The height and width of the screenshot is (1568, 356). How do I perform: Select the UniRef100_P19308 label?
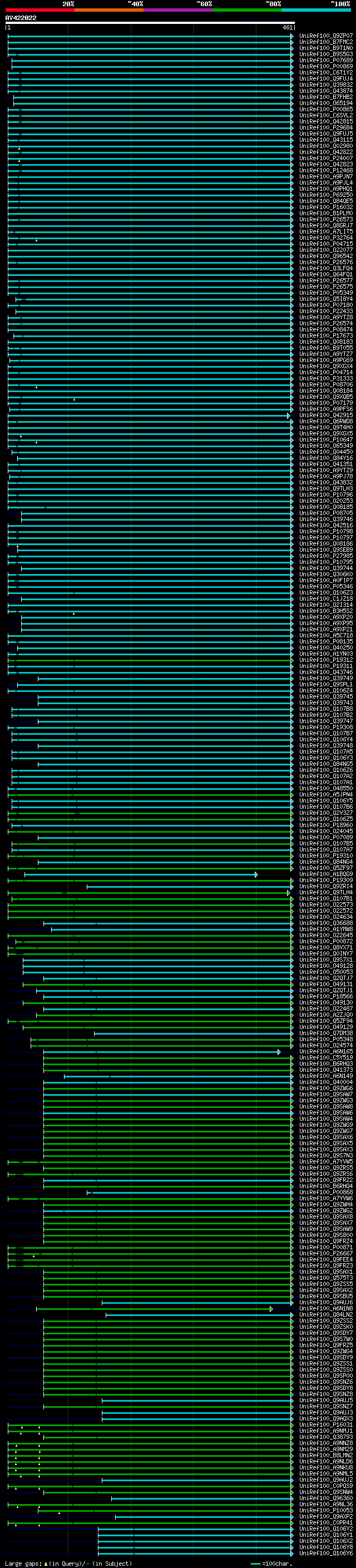pyautogui.click(x=325, y=728)
